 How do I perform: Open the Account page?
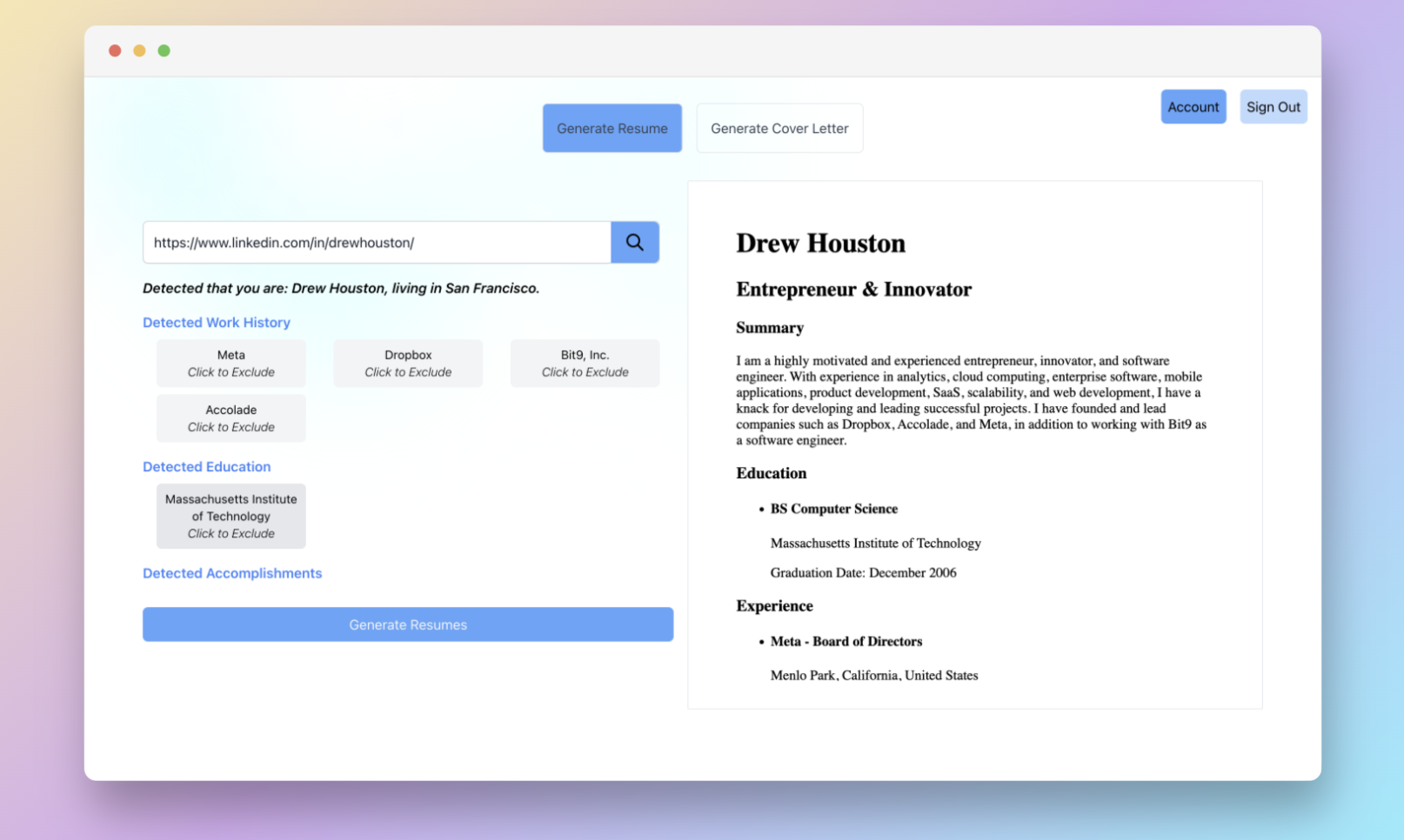(x=1193, y=107)
